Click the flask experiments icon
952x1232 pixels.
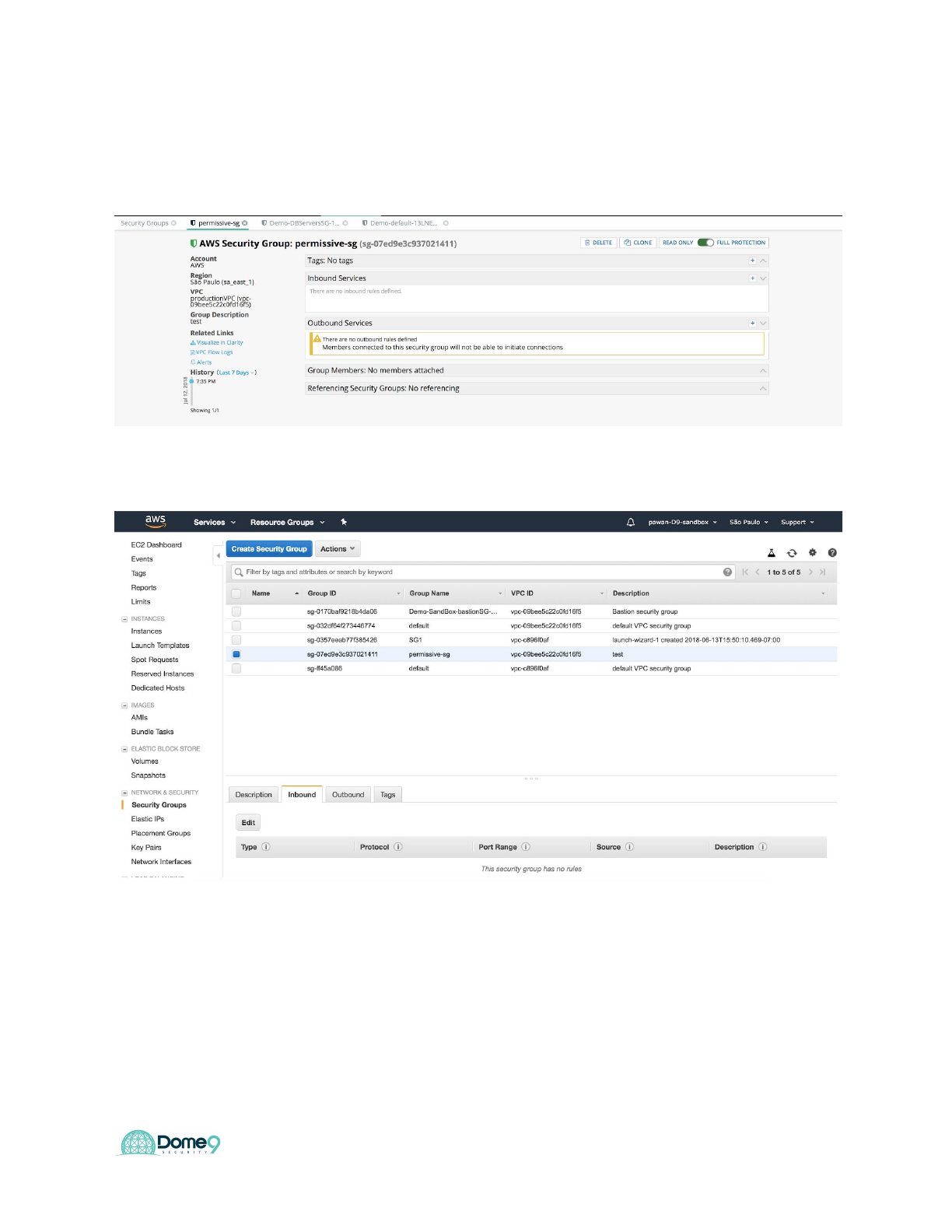pos(772,553)
